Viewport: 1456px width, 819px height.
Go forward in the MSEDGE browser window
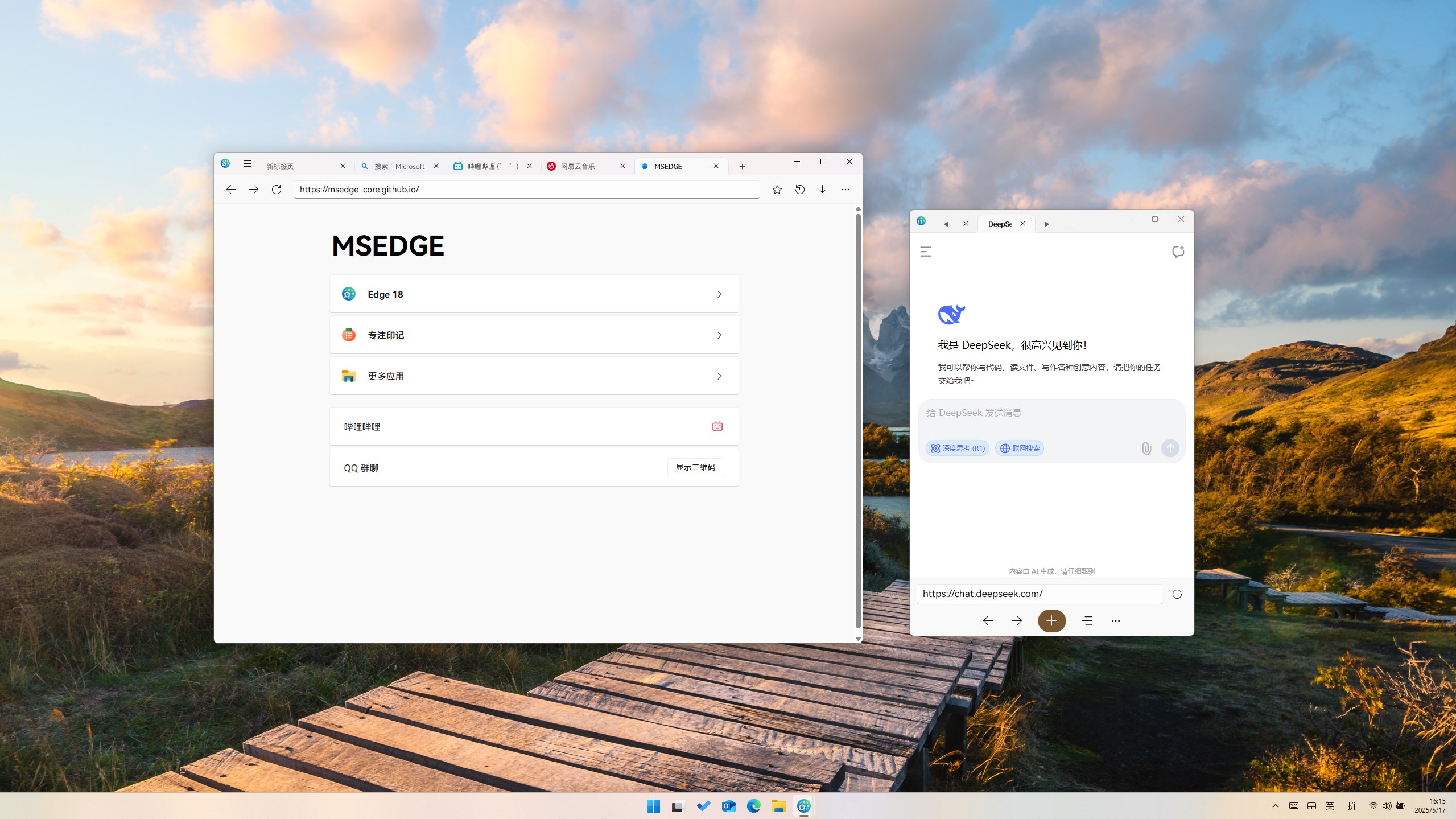click(254, 190)
